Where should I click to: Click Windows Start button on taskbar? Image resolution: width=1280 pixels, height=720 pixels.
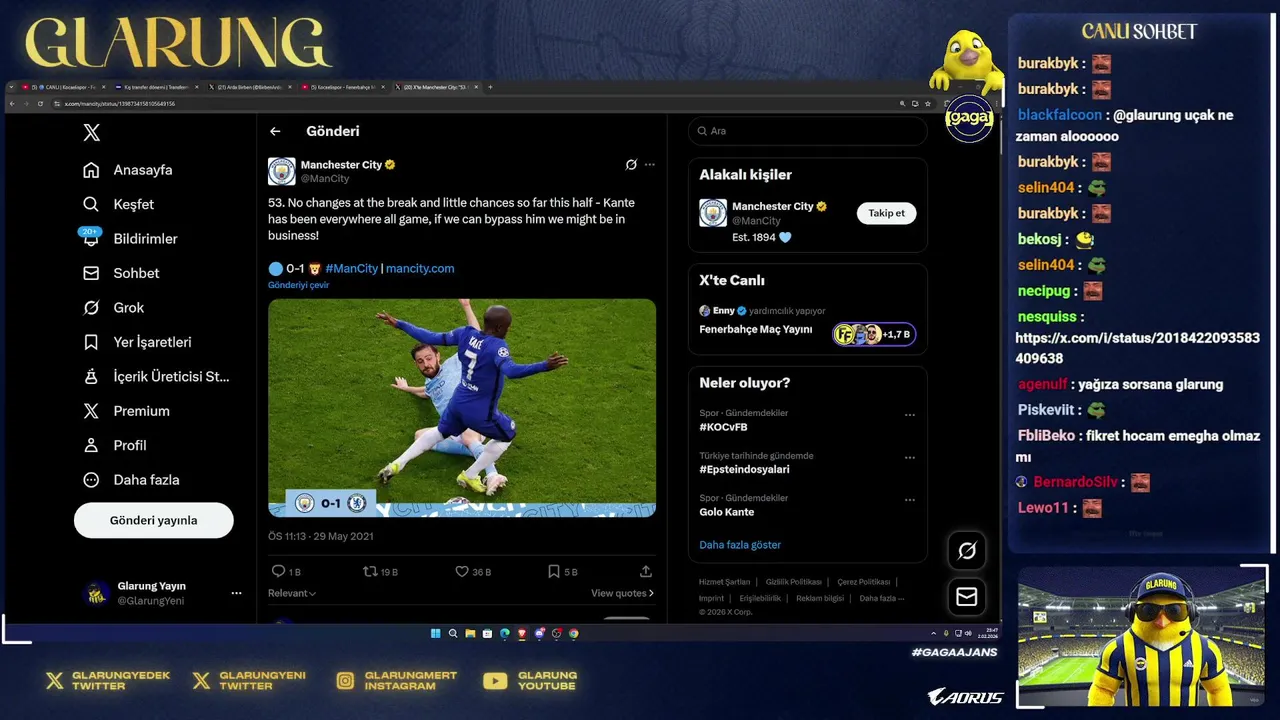tap(435, 633)
